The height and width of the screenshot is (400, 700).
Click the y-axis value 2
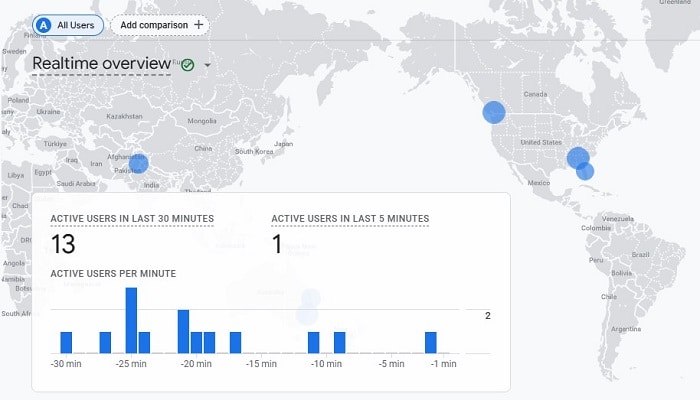click(488, 316)
